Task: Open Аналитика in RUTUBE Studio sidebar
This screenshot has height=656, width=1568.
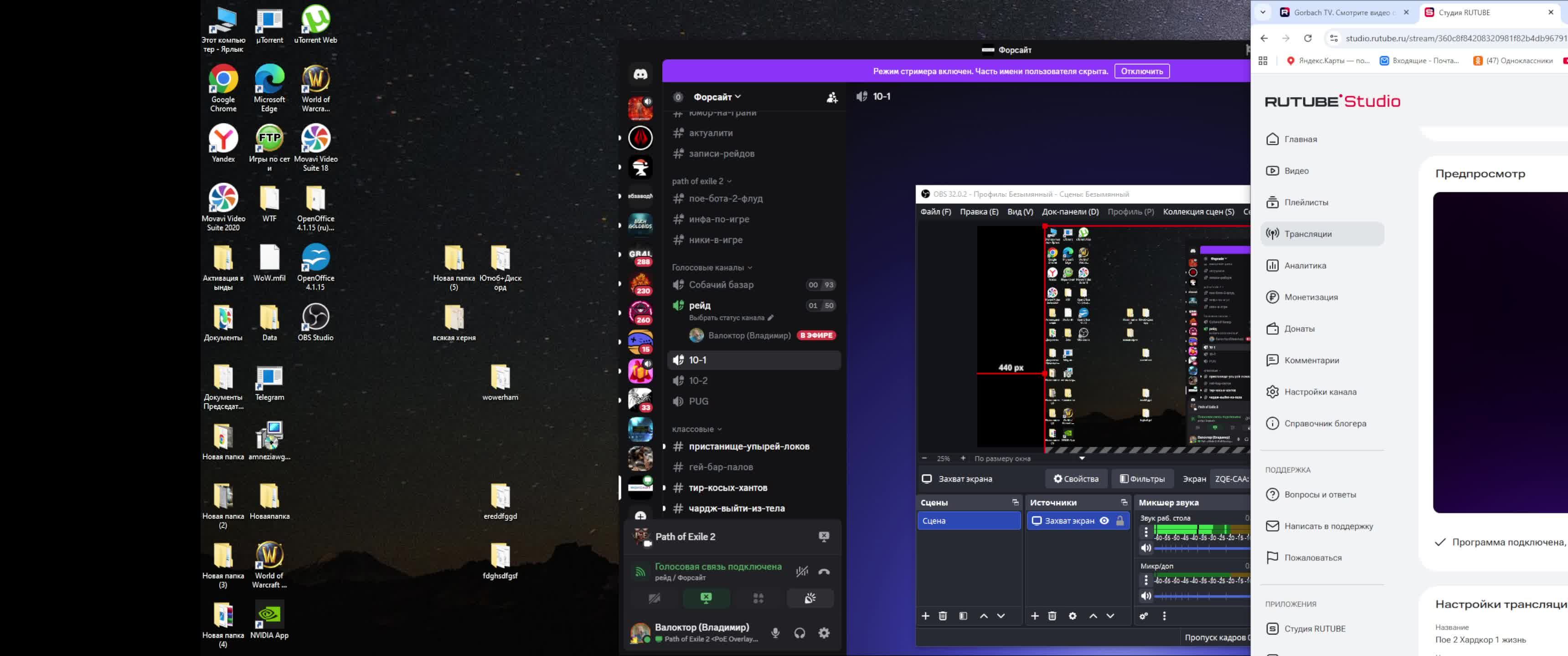Action: (x=1305, y=265)
